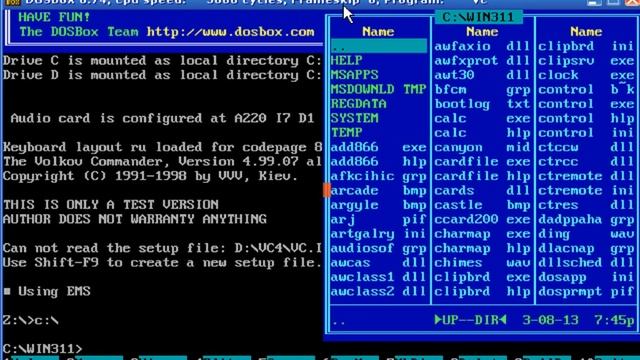Screen dimensions: 640x360
Task: Select file ctremote ini
Action: click(x=586, y=191)
